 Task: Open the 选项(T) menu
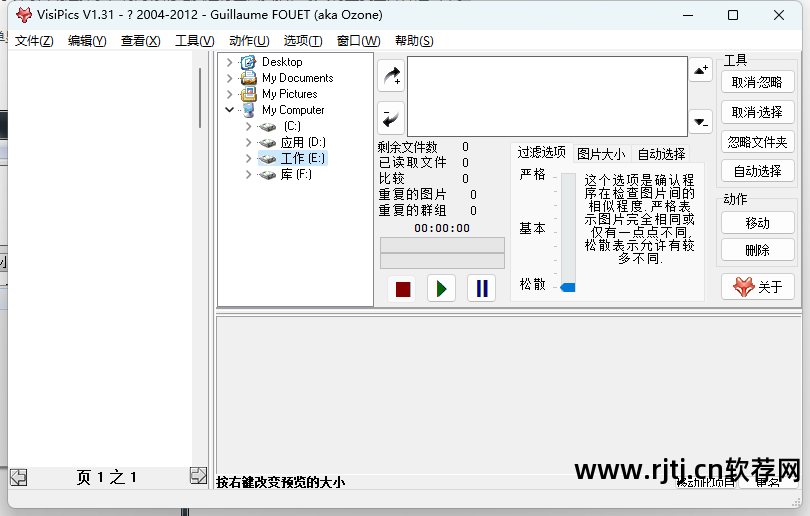(303, 40)
